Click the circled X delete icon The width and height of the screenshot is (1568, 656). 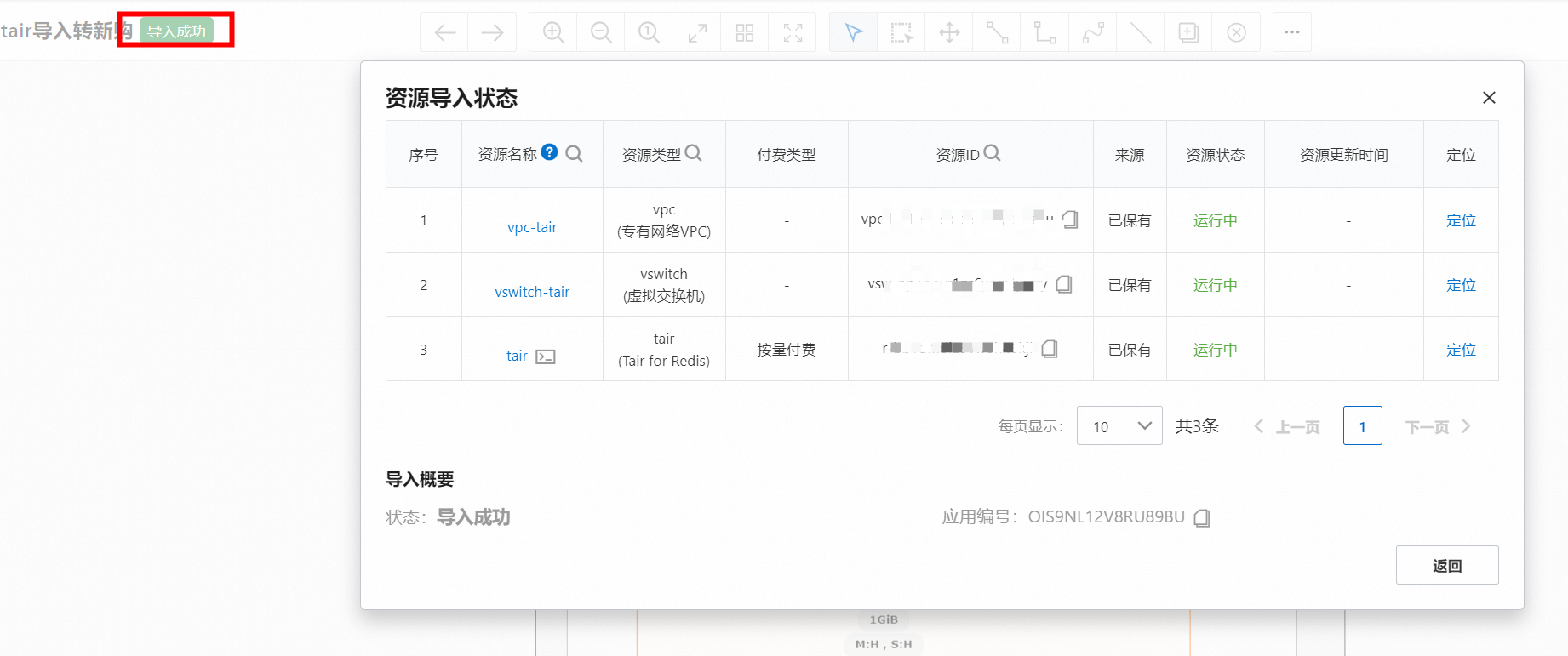tap(1236, 32)
